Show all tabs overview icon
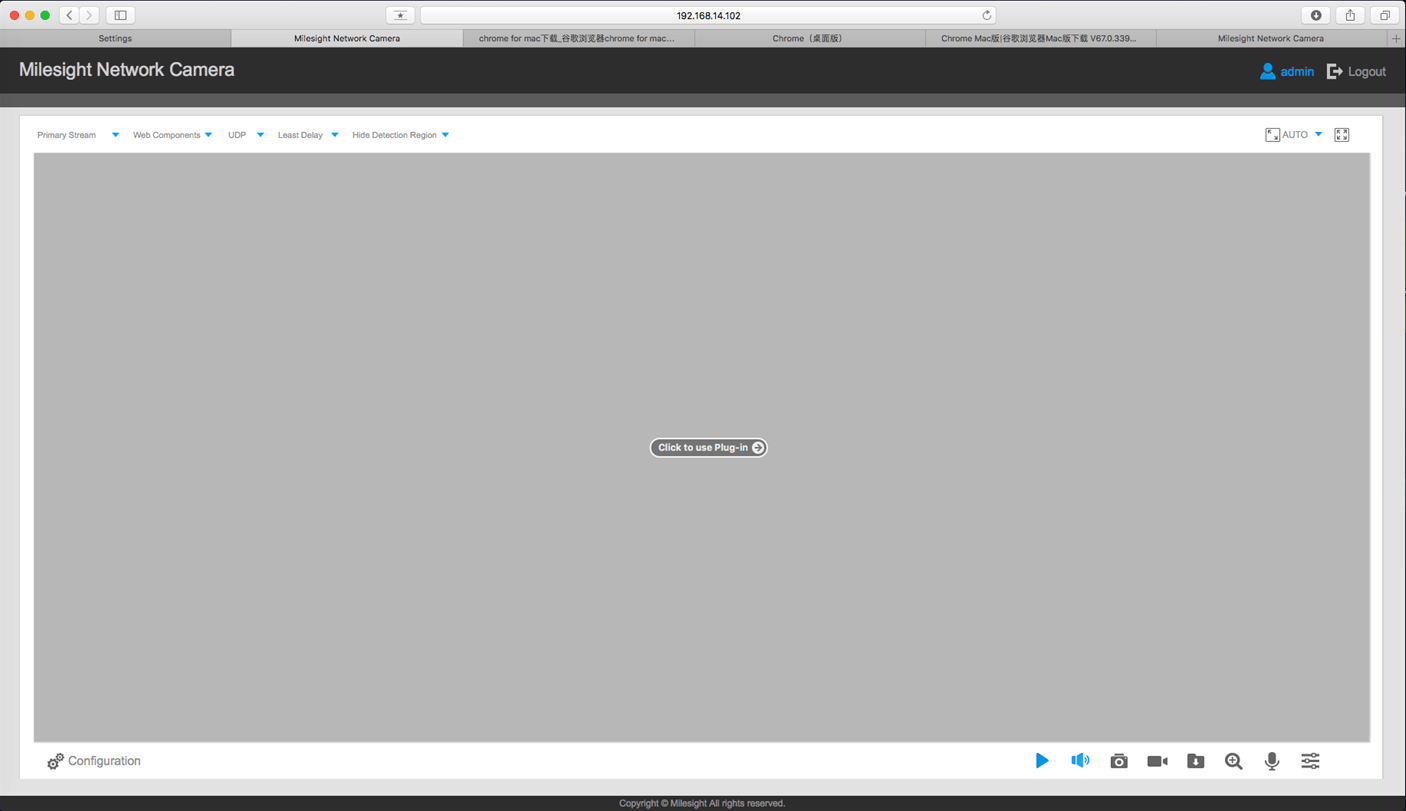This screenshot has height=811, width=1406. pos(1385,15)
